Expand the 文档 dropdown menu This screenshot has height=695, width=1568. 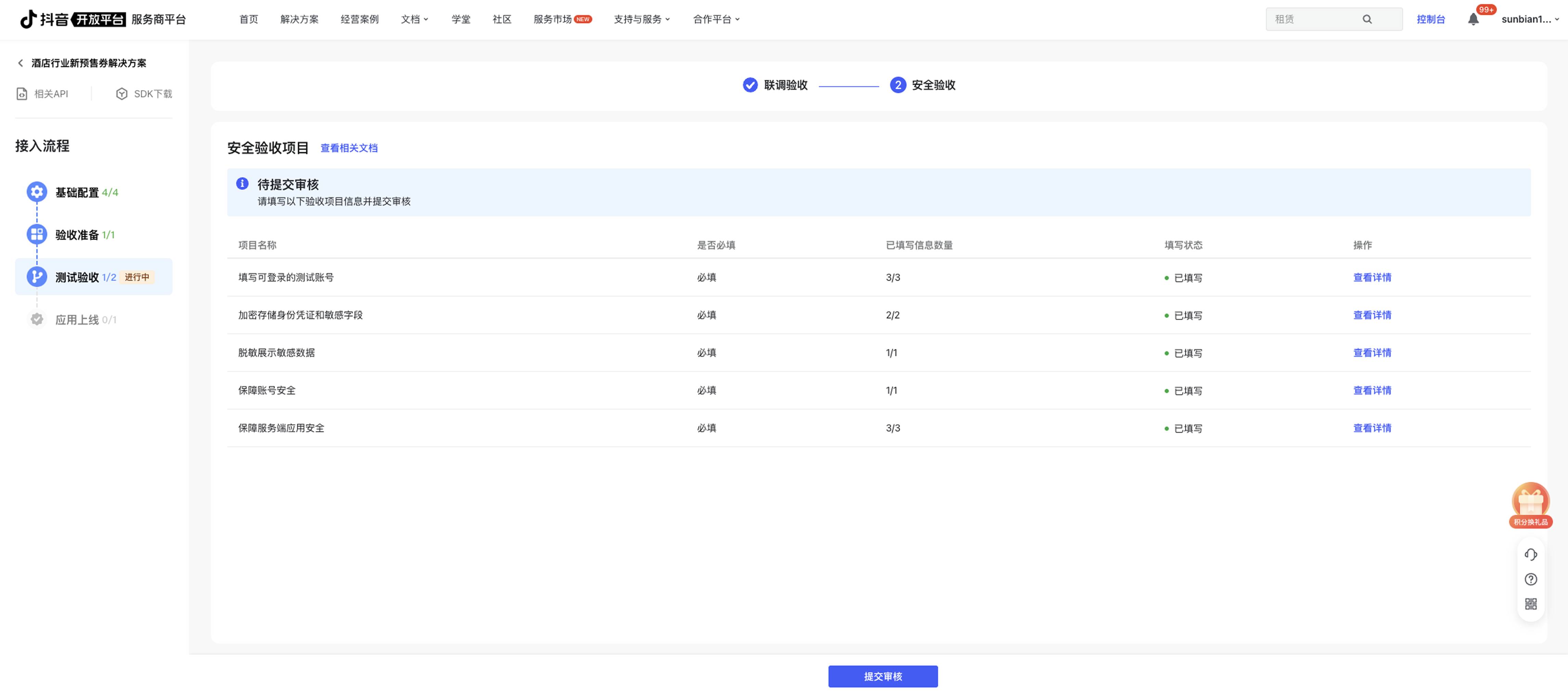point(415,20)
